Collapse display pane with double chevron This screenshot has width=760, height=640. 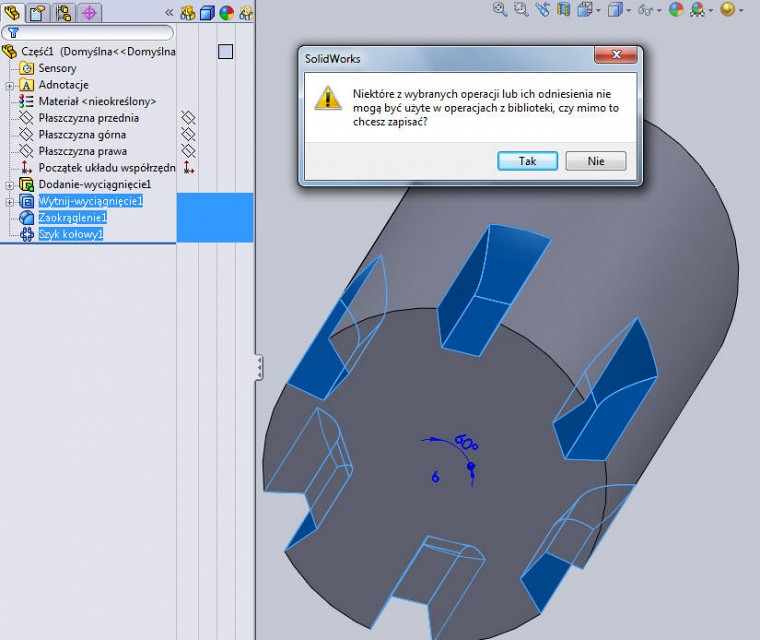[x=169, y=13]
